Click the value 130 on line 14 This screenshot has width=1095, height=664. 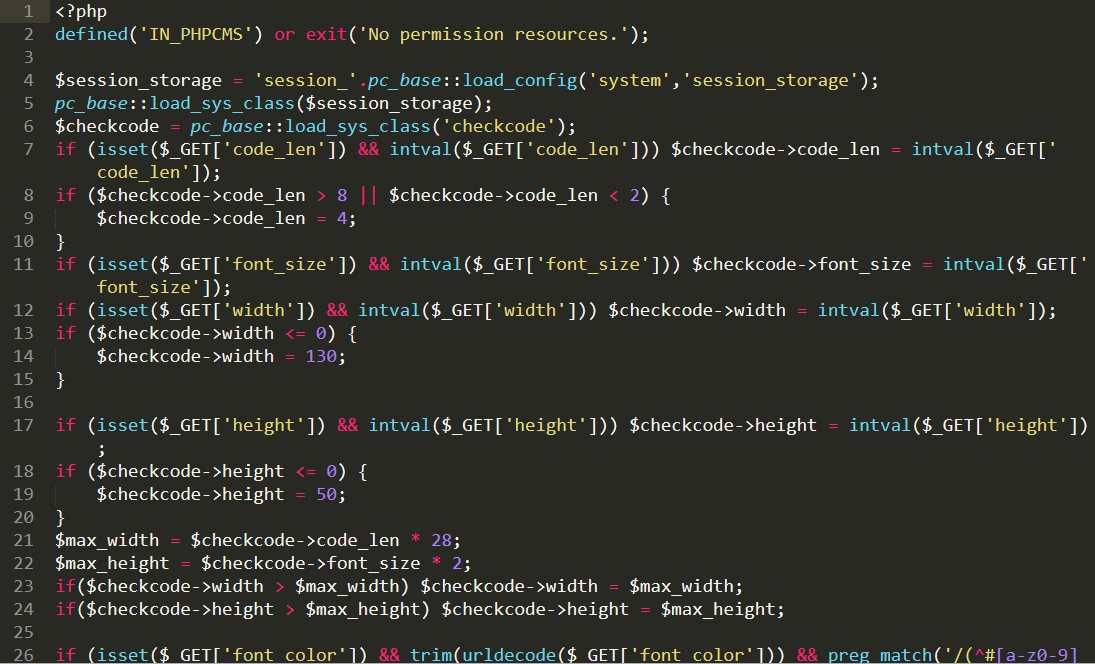(x=321, y=357)
